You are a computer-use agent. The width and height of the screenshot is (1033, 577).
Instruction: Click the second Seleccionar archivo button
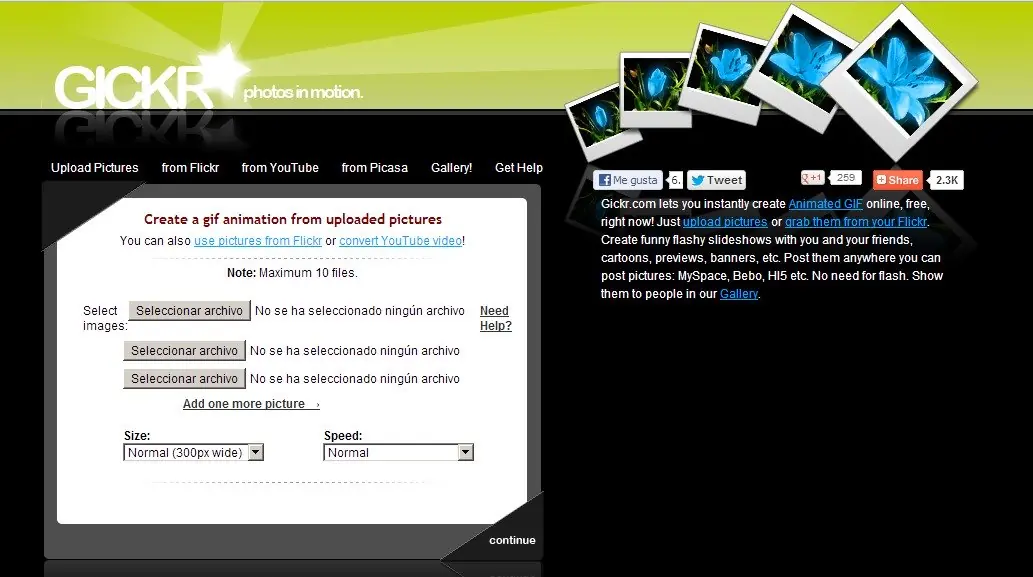tap(184, 350)
